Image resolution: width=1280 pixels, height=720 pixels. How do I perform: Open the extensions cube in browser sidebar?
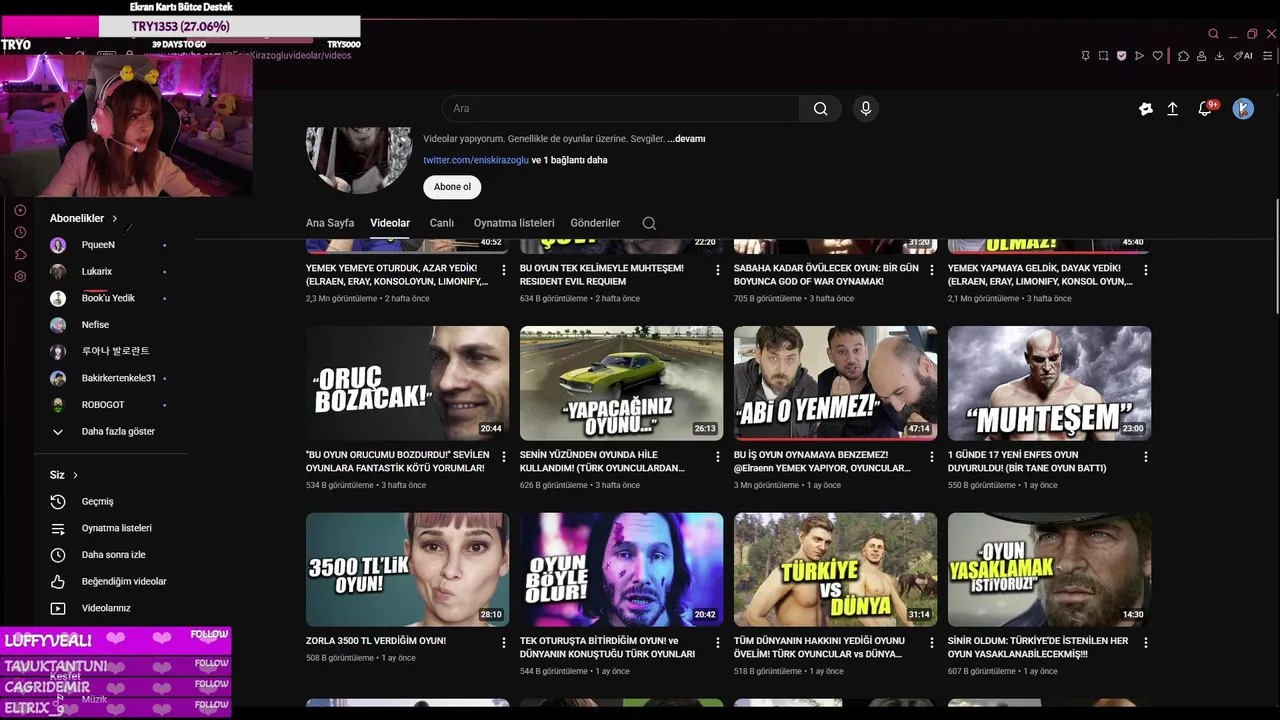[x=20, y=254]
